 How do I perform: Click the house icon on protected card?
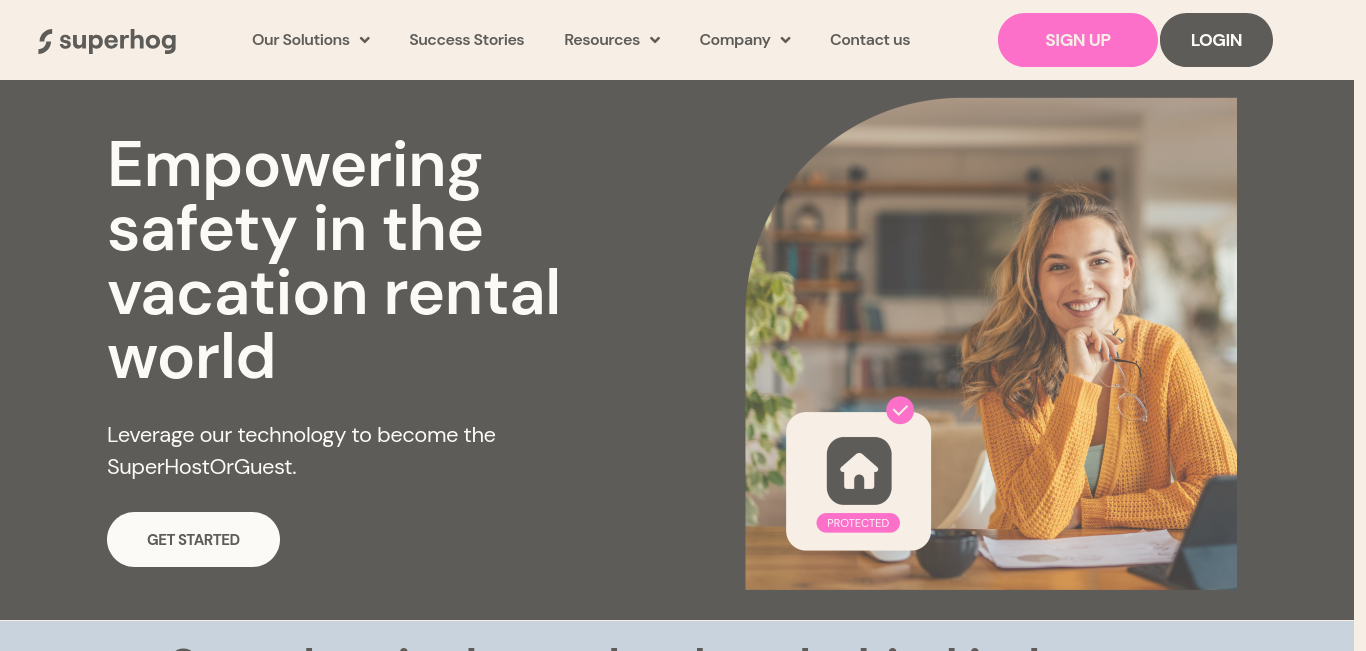point(859,470)
